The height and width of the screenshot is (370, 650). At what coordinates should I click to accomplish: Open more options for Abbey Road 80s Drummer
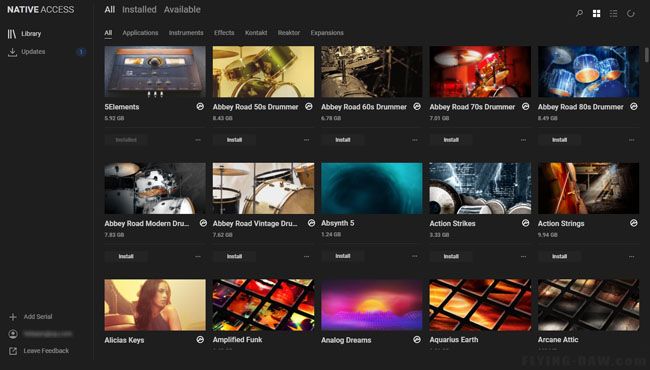pyautogui.click(x=631, y=140)
